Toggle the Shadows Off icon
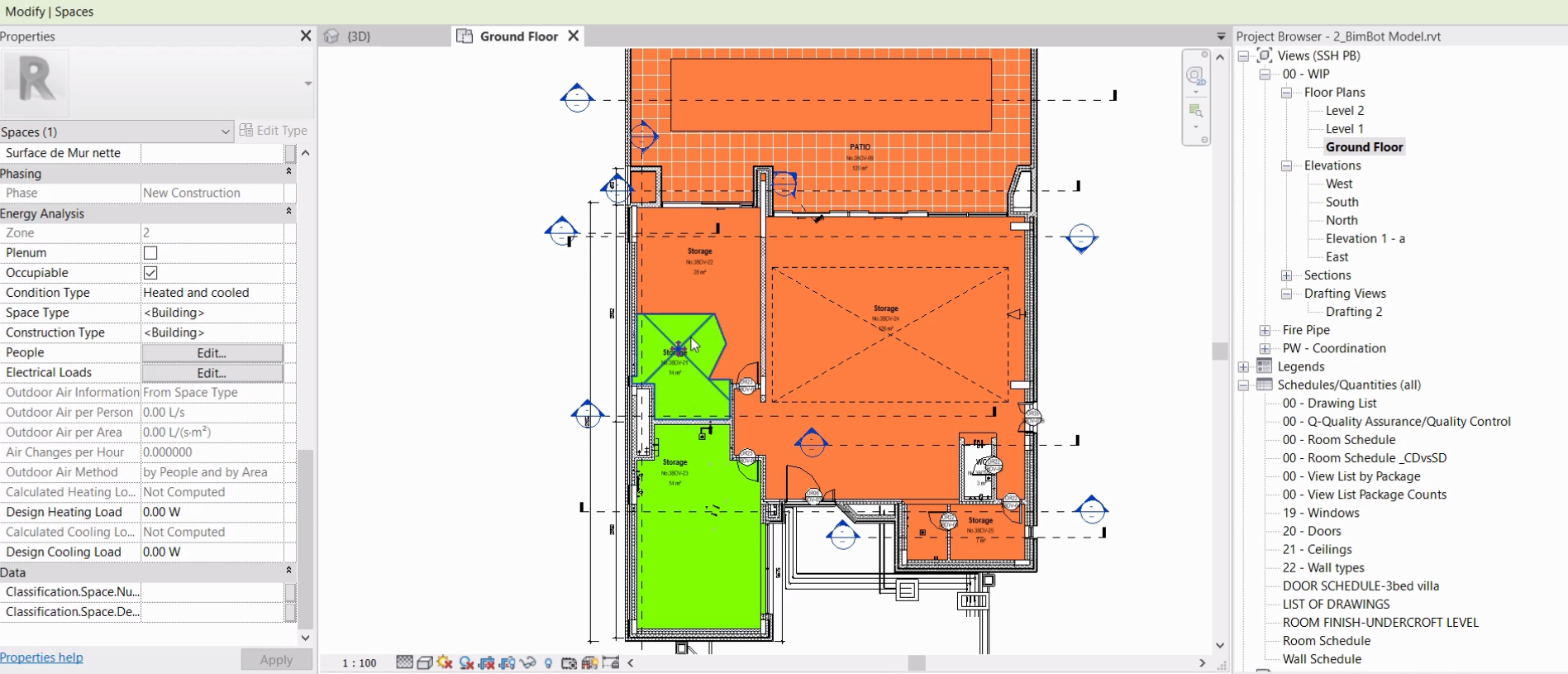Viewport: 1568px width, 674px height. point(466,662)
